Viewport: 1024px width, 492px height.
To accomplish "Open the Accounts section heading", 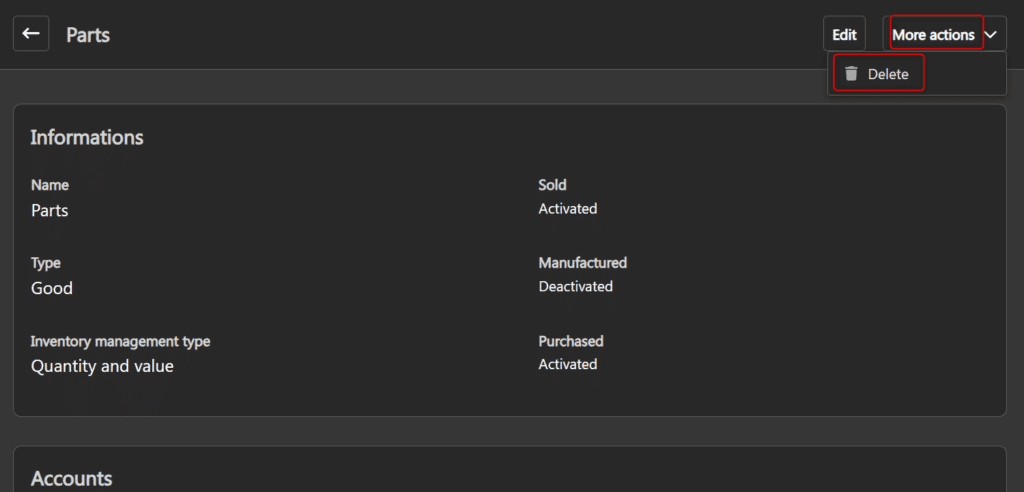I will [x=71, y=479].
